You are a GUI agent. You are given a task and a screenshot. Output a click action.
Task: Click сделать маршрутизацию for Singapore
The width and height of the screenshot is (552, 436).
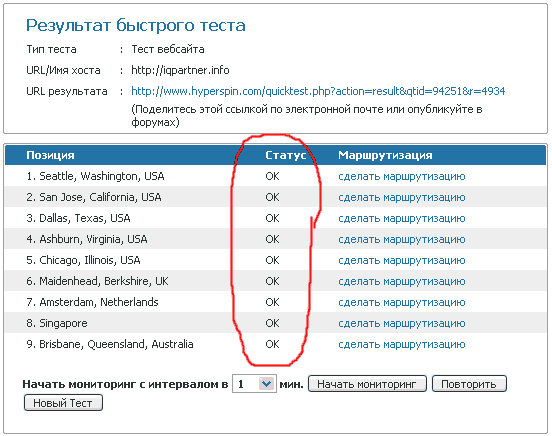[402, 323]
